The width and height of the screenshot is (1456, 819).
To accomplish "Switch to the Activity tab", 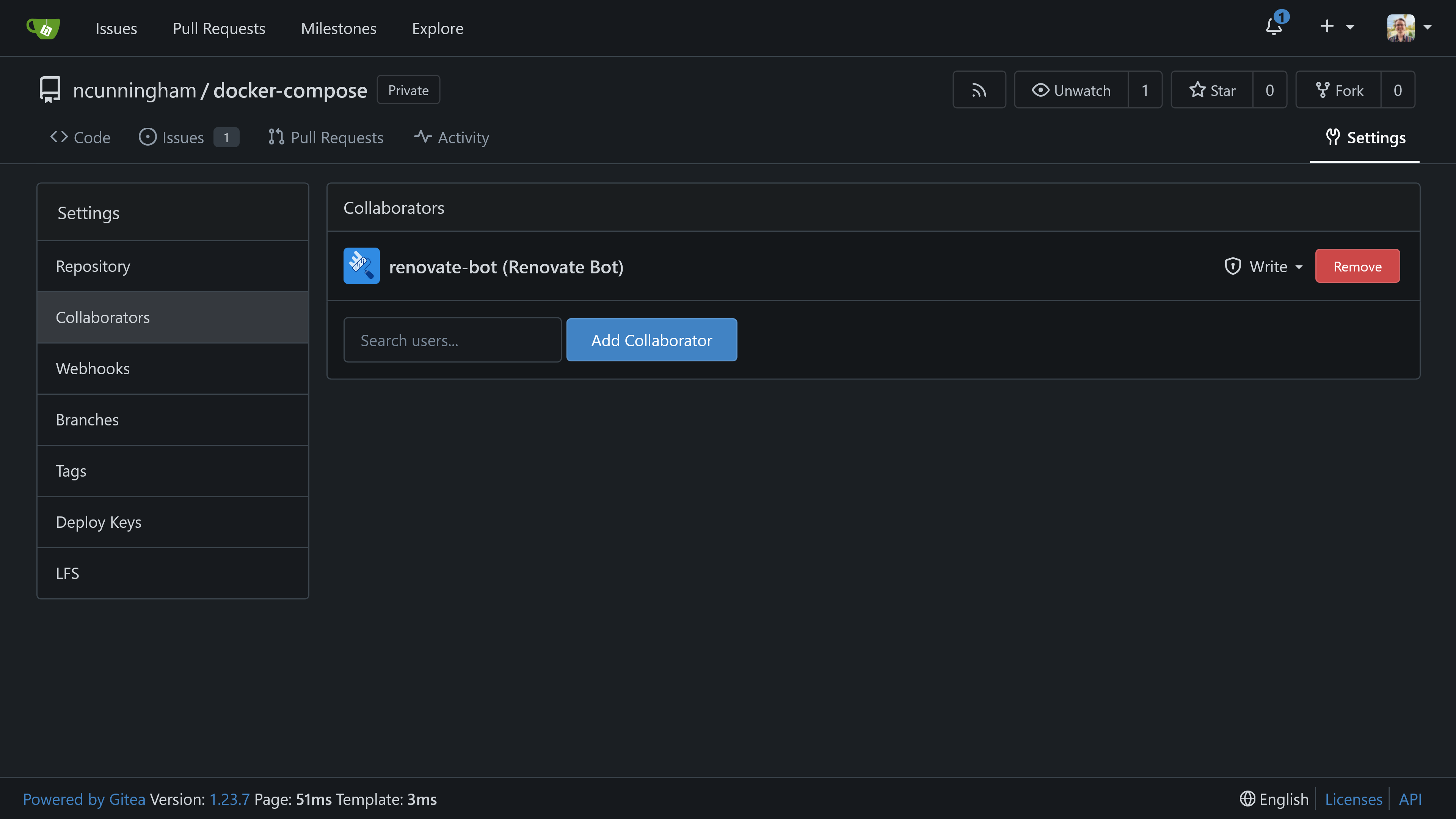I will [x=452, y=137].
